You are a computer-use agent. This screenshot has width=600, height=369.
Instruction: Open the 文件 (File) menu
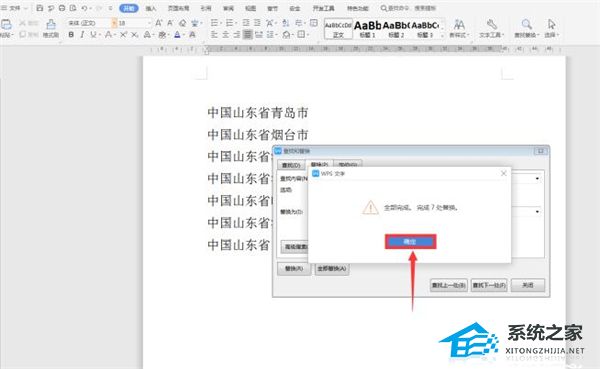pos(15,8)
